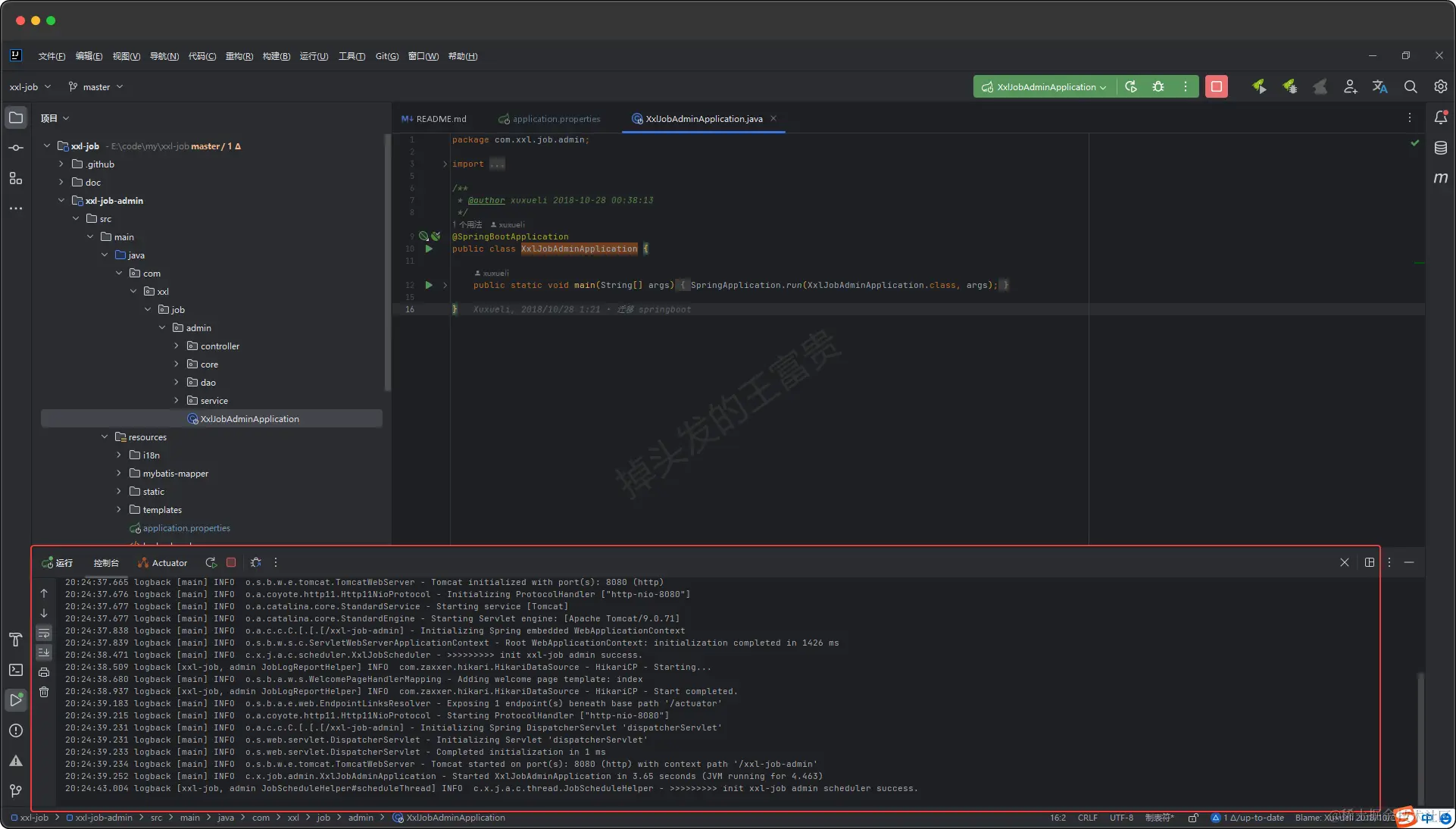Toggle soft-wrap in run console
The width and height of the screenshot is (1456, 829).
click(44, 633)
